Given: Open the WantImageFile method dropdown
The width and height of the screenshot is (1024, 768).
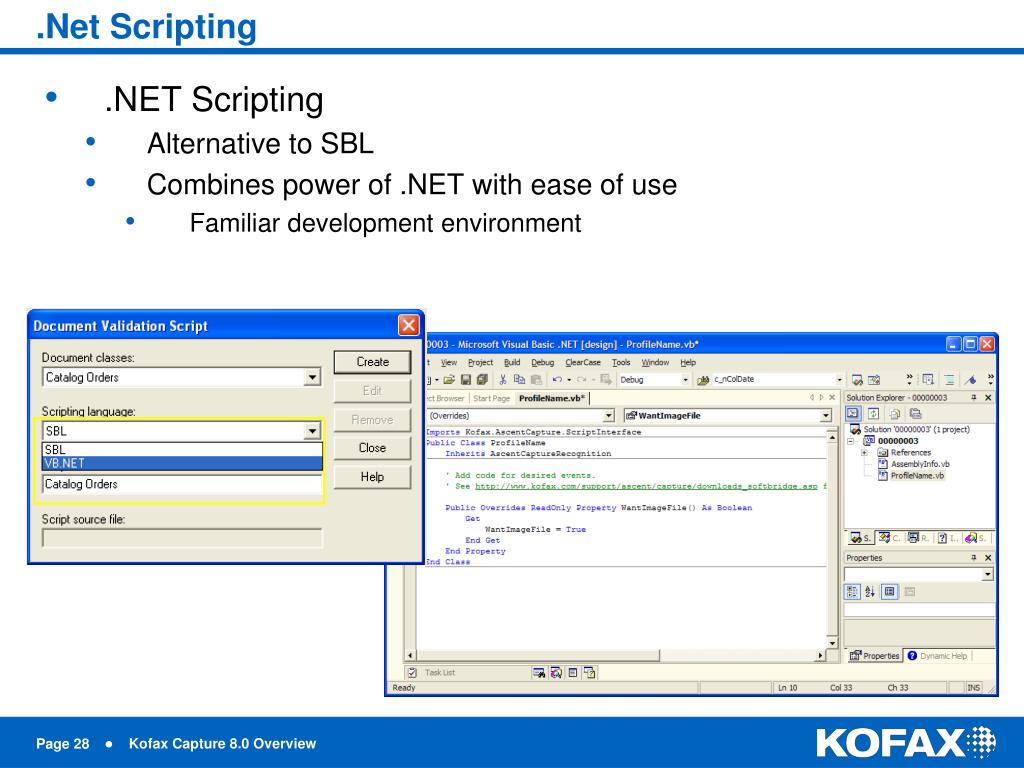Looking at the screenshot, I should pyautogui.click(x=825, y=415).
